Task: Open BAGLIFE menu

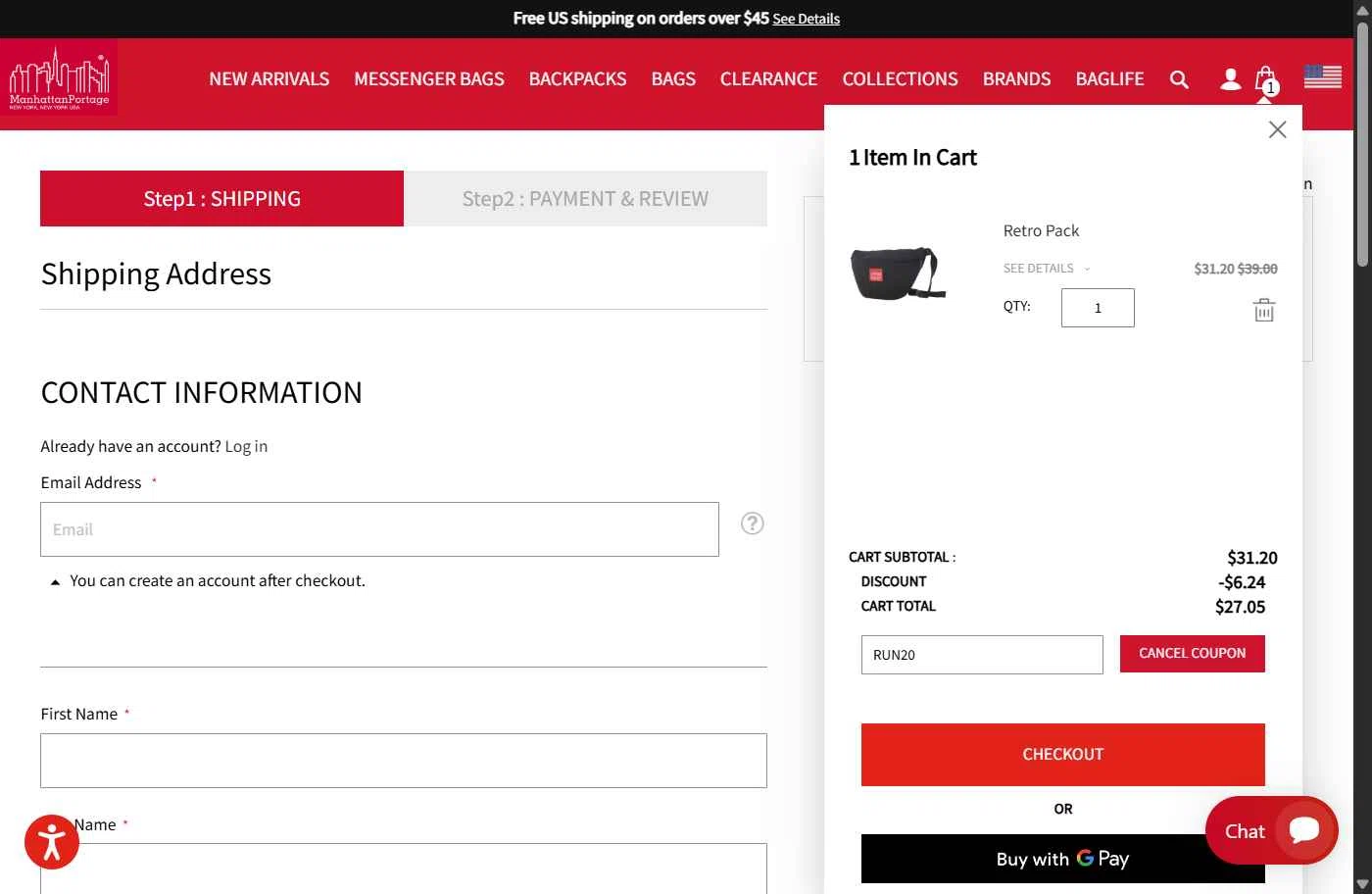Action: [x=1110, y=79]
